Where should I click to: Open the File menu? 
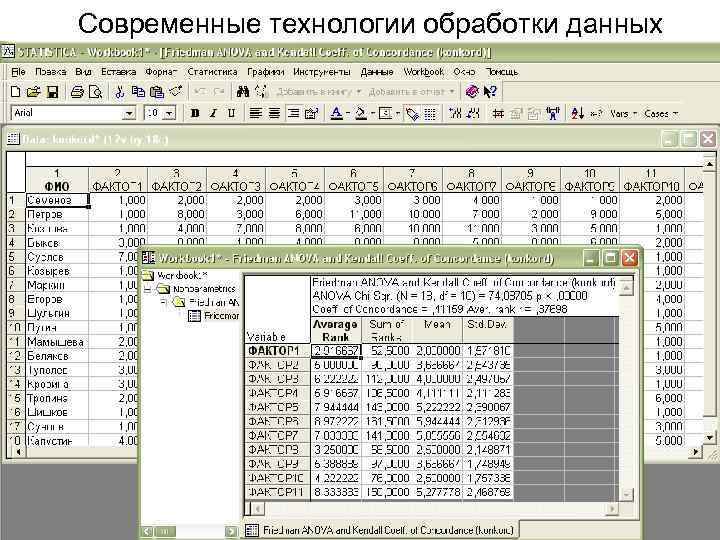click(x=18, y=72)
